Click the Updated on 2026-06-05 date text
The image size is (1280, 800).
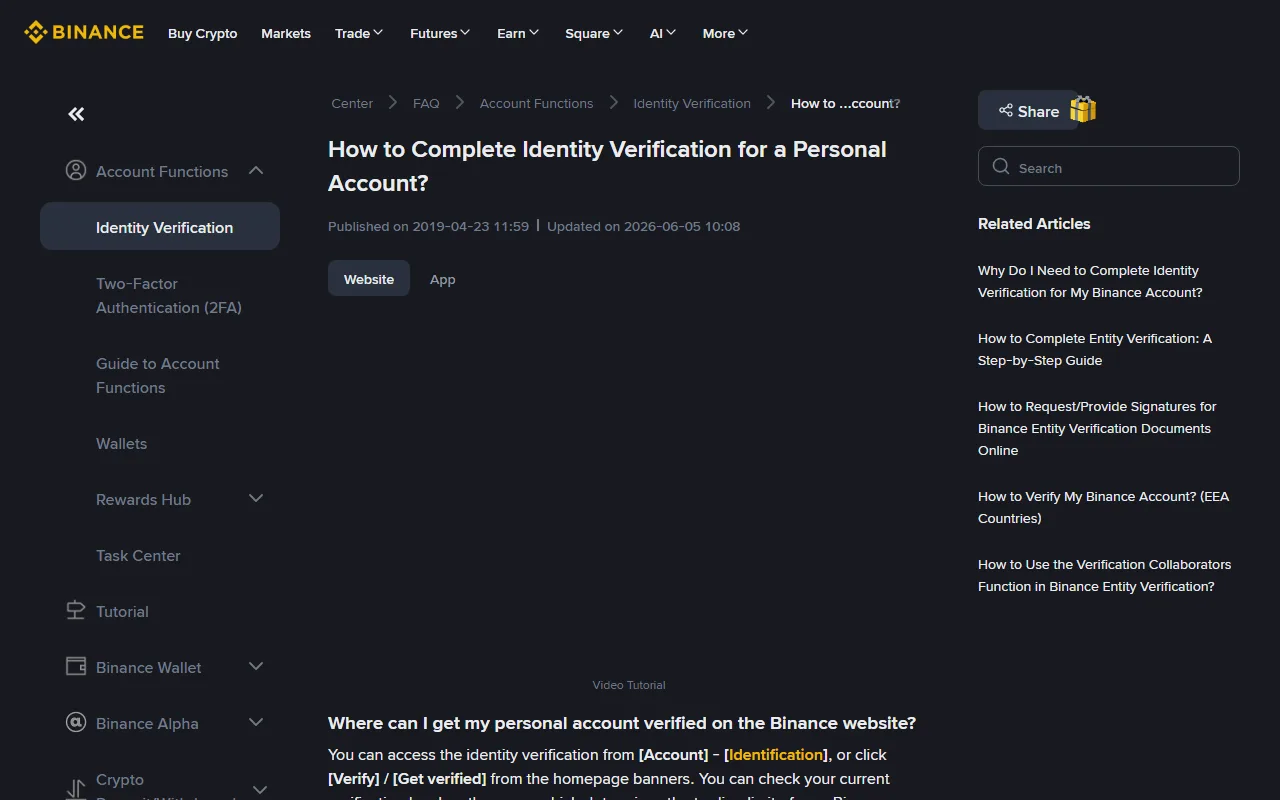pyautogui.click(x=643, y=226)
